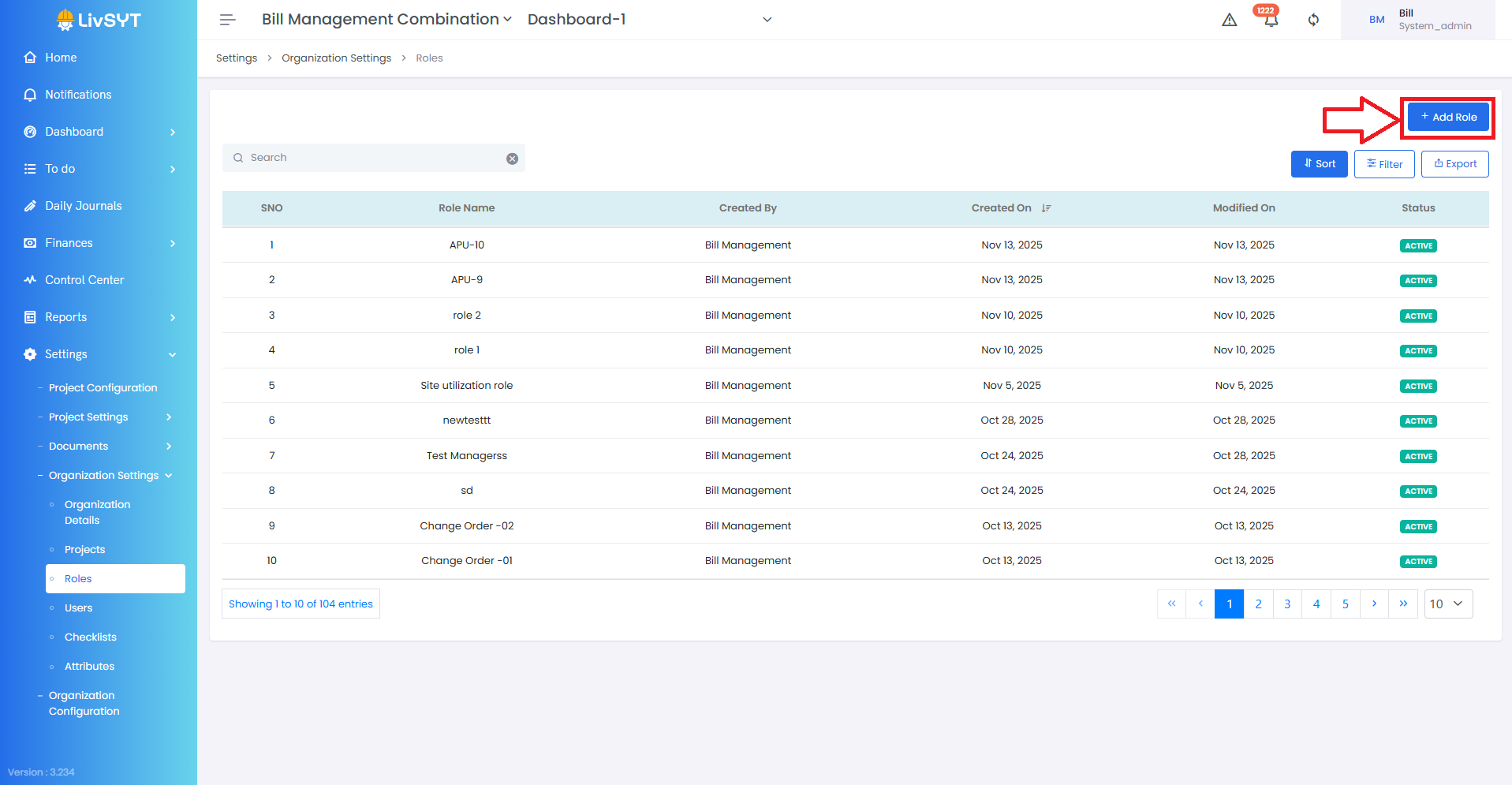This screenshot has height=785, width=1512.
Task: Open notifications bell with 1222 badge
Action: [1270, 20]
